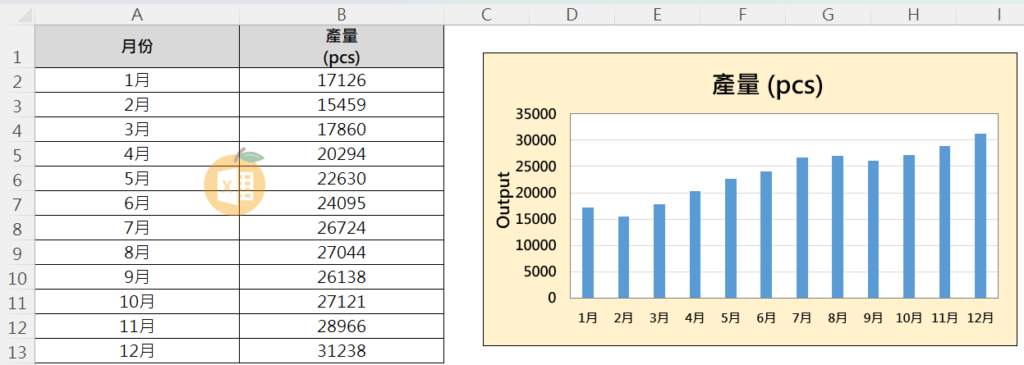This screenshot has width=1024, height=365.
Task: Select cell containing 11月
Action: click(x=137, y=326)
